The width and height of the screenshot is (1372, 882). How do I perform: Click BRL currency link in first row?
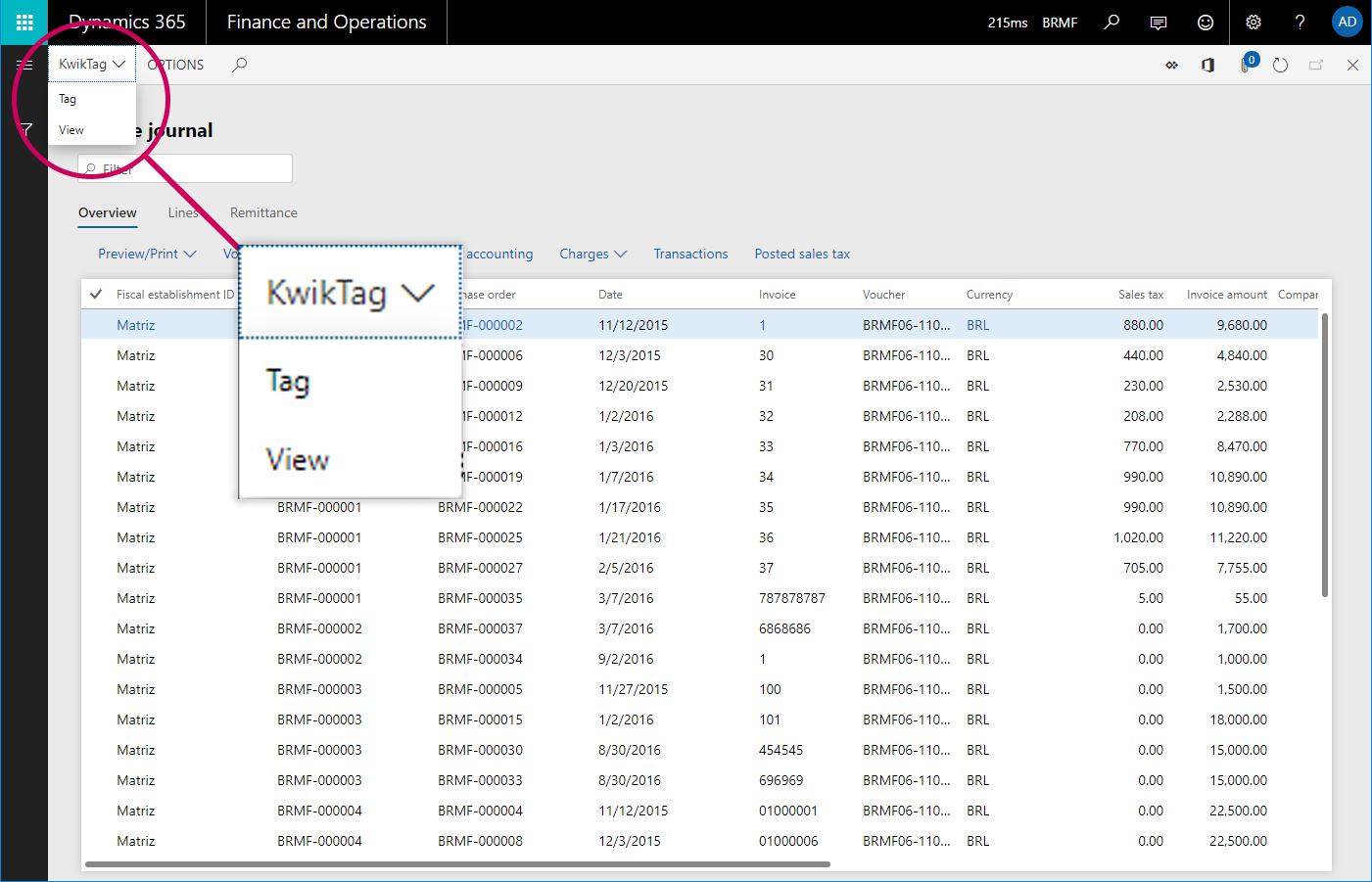coord(977,325)
